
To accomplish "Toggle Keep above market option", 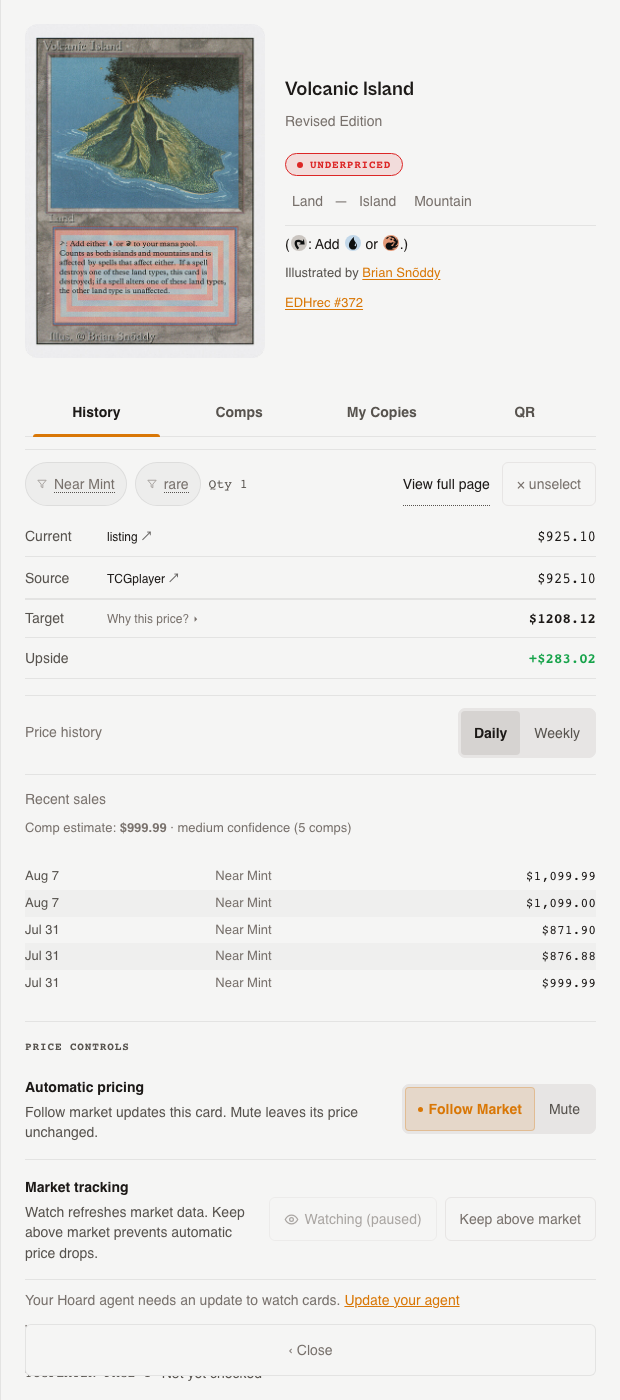I will coord(520,1219).
